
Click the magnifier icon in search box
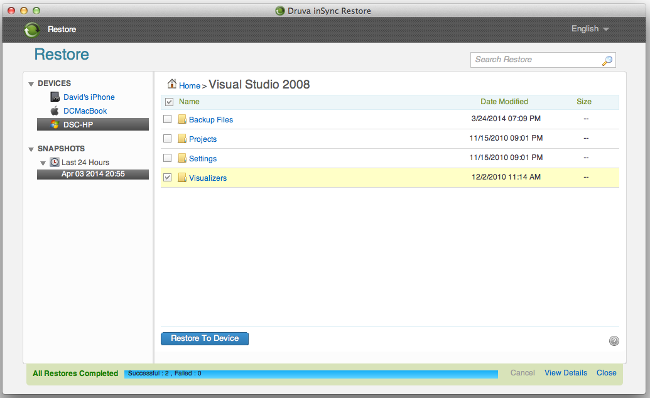click(x=607, y=61)
